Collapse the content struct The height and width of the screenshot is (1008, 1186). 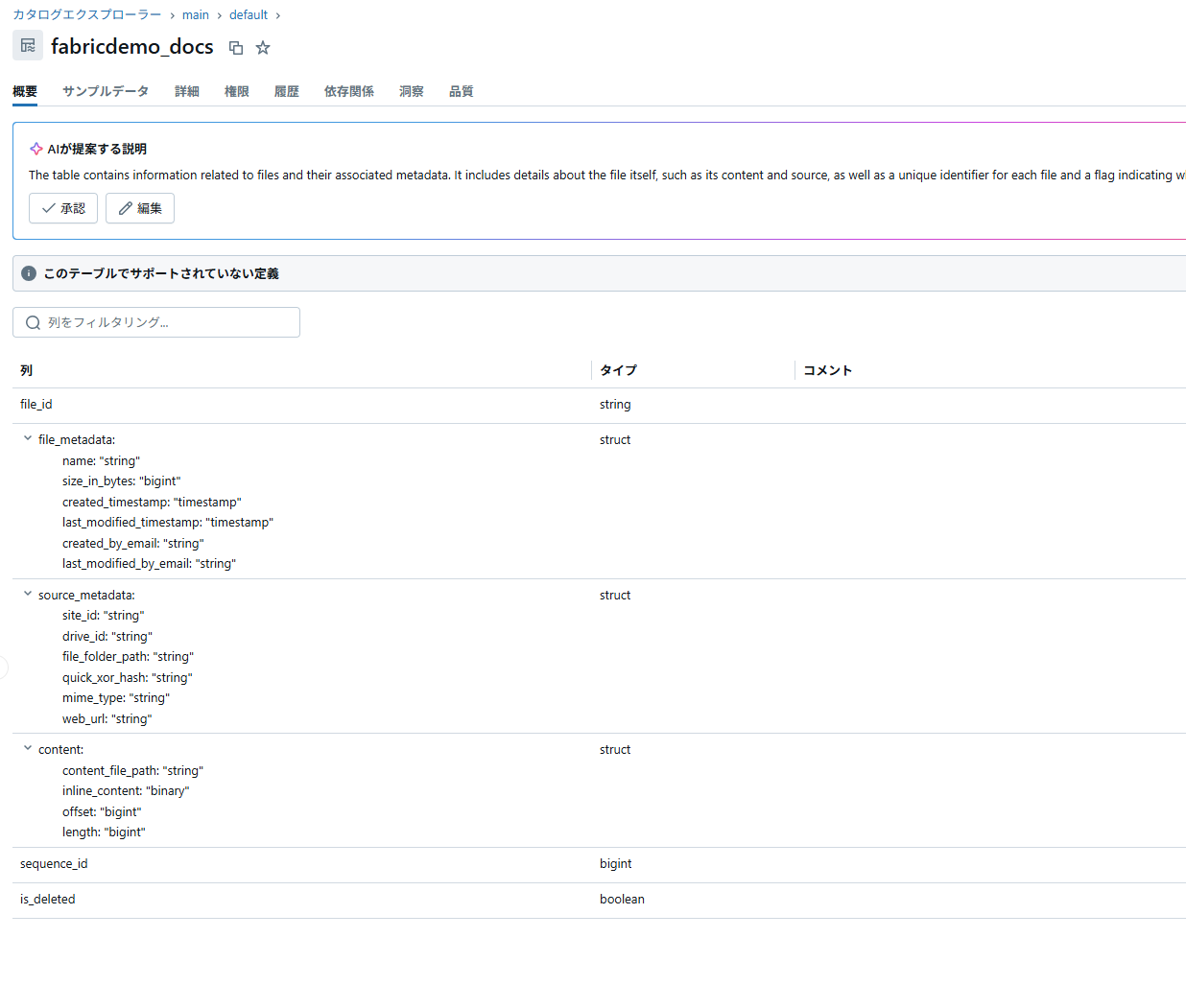pyautogui.click(x=27, y=748)
